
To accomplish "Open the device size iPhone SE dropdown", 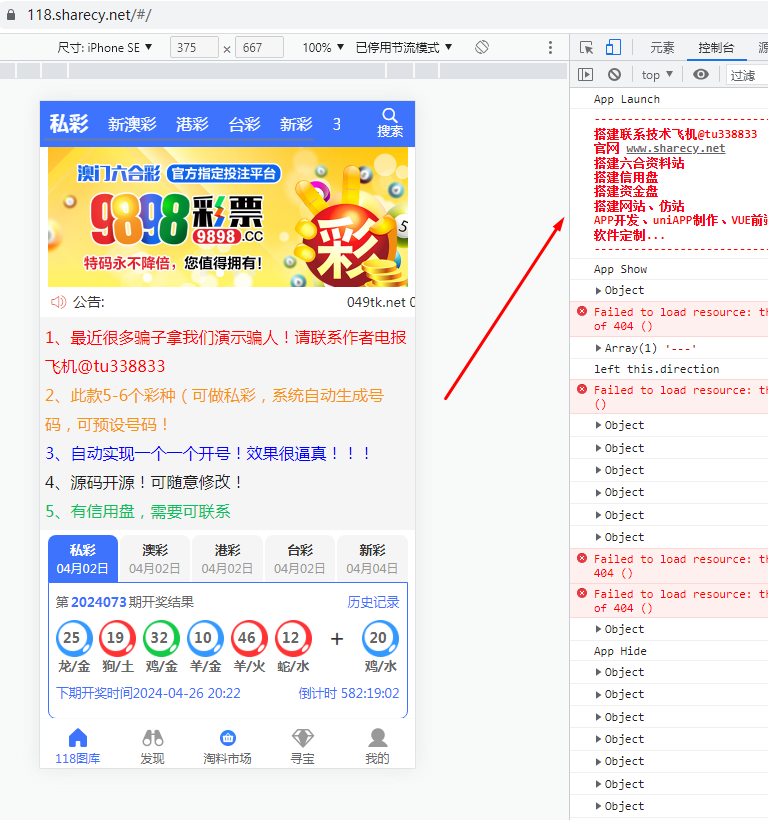I will (x=105, y=48).
